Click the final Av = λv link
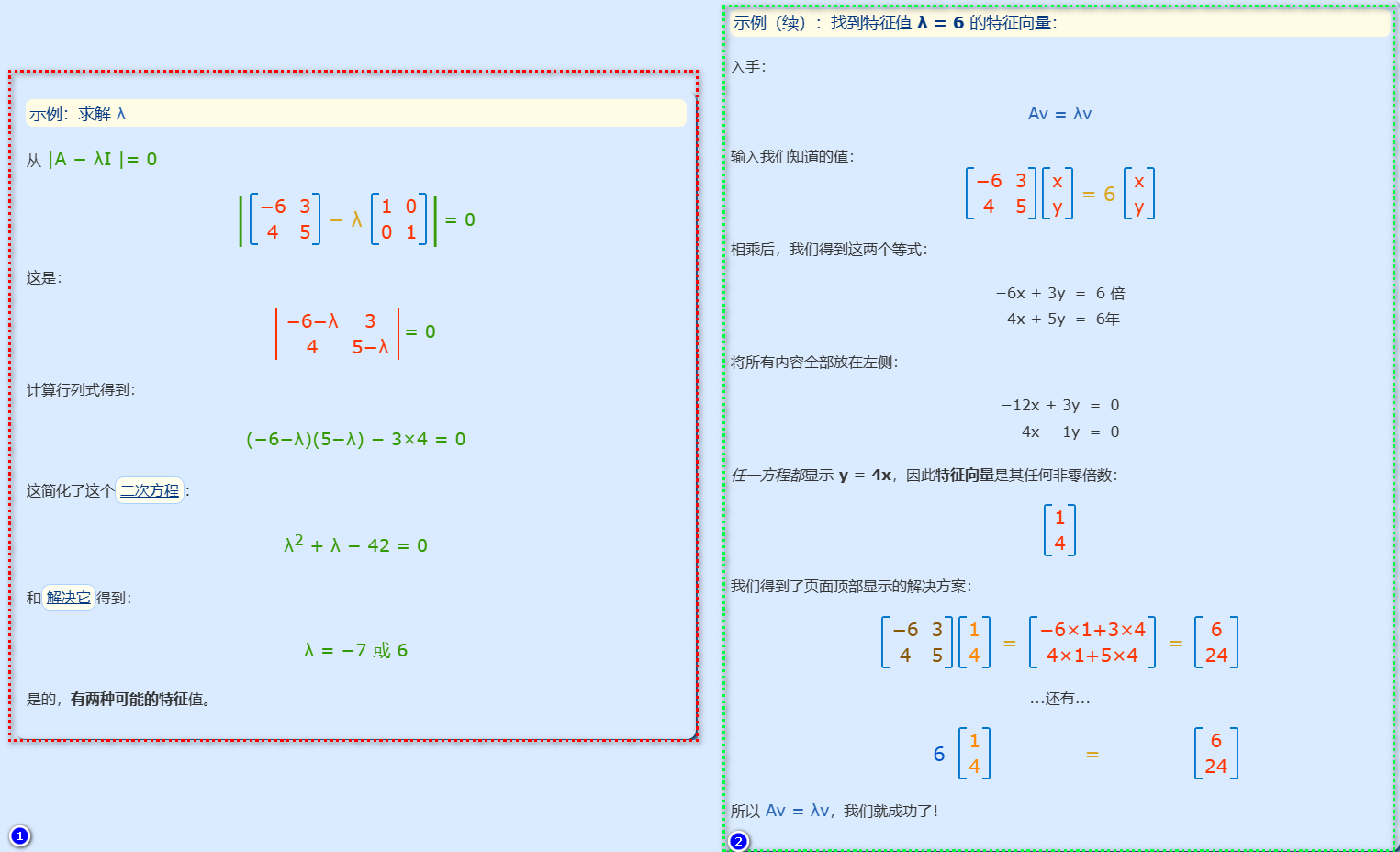The image size is (1400, 852). click(x=795, y=811)
